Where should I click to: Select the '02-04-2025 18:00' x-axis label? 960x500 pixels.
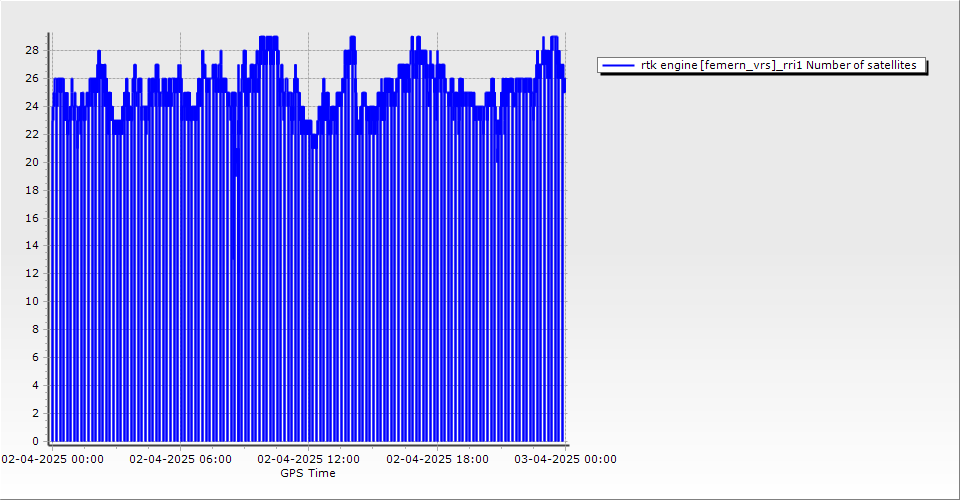pyautogui.click(x=437, y=460)
